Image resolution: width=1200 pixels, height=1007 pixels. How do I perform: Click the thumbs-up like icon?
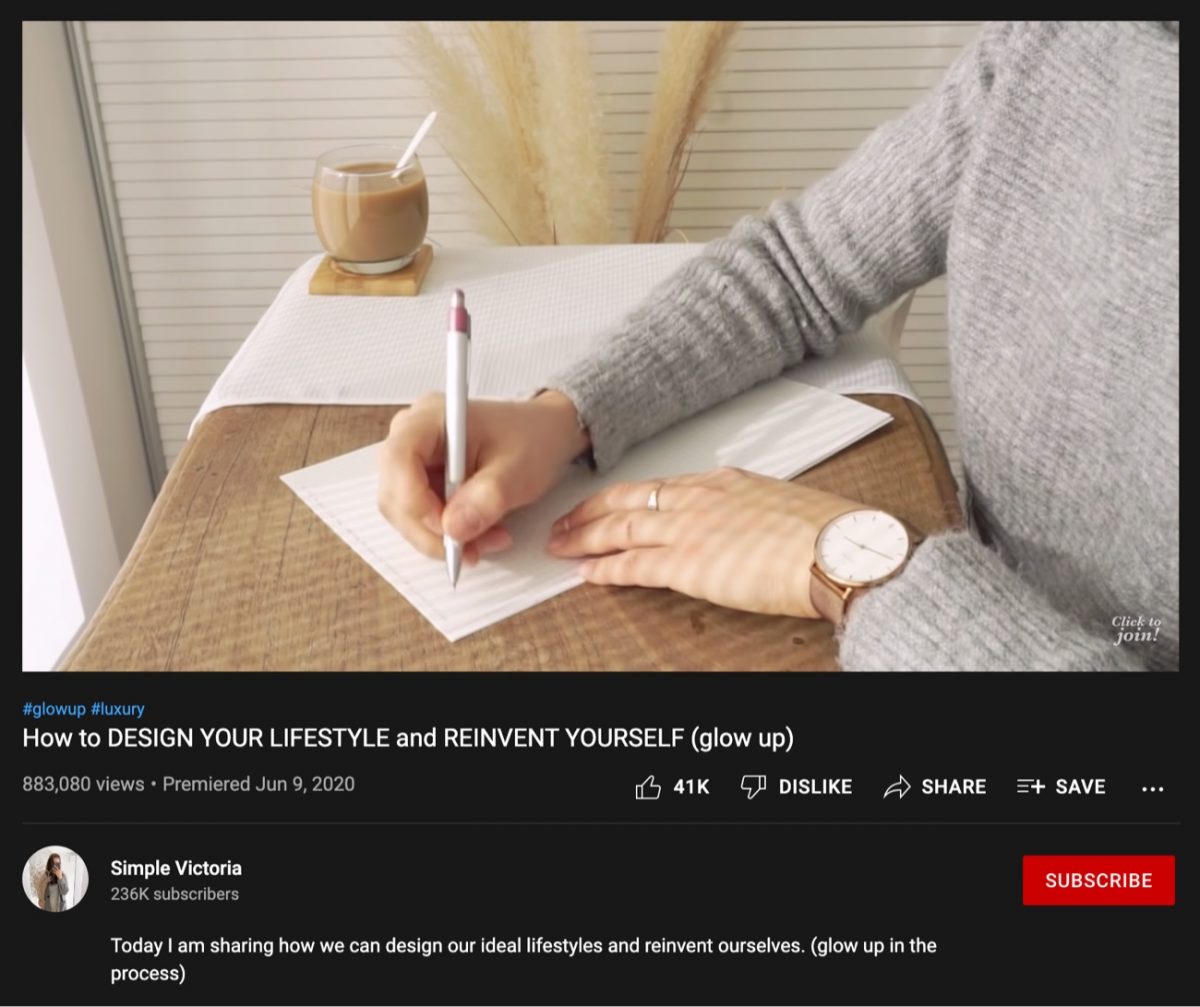648,787
